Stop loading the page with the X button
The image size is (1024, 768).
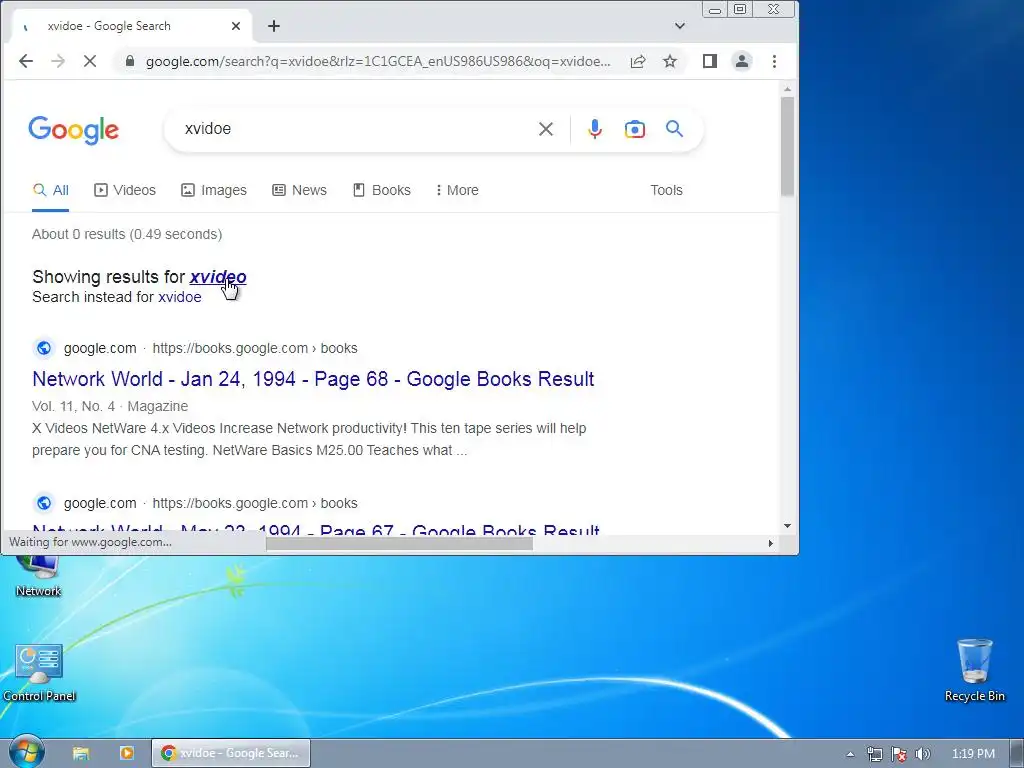pyautogui.click(x=90, y=61)
